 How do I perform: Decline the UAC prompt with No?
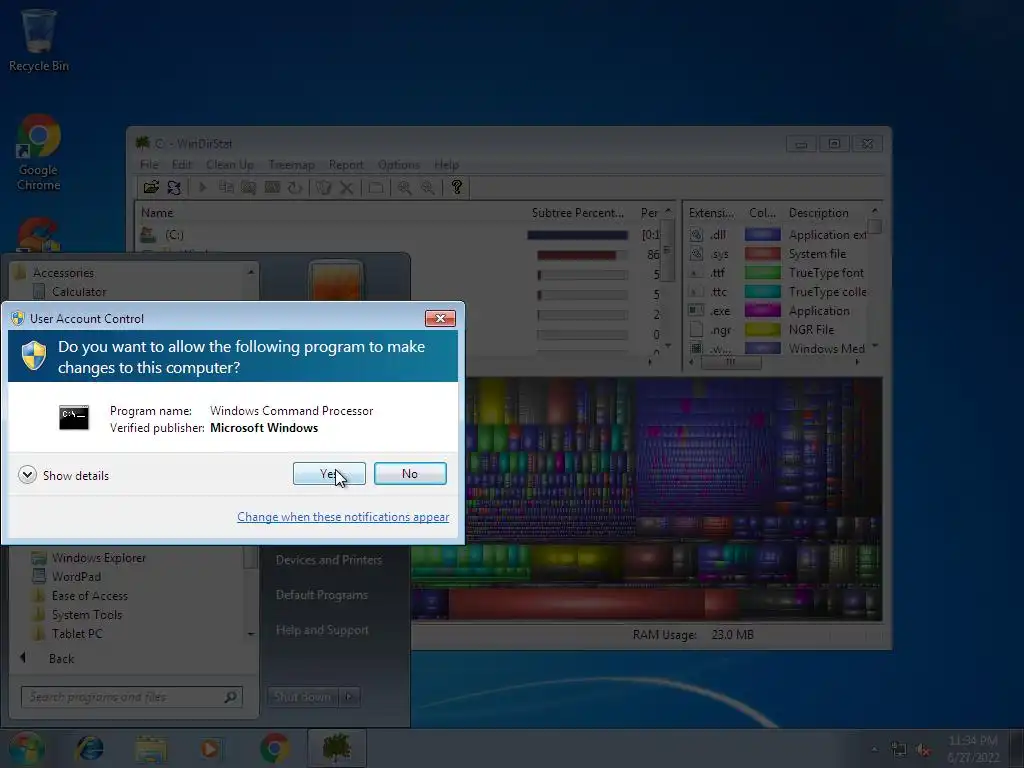(x=410, y=473)
